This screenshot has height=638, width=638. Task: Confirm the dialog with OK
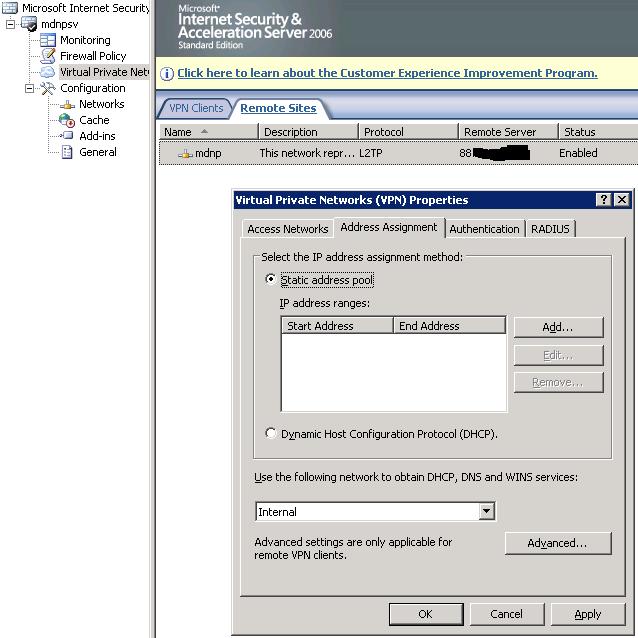426,614
